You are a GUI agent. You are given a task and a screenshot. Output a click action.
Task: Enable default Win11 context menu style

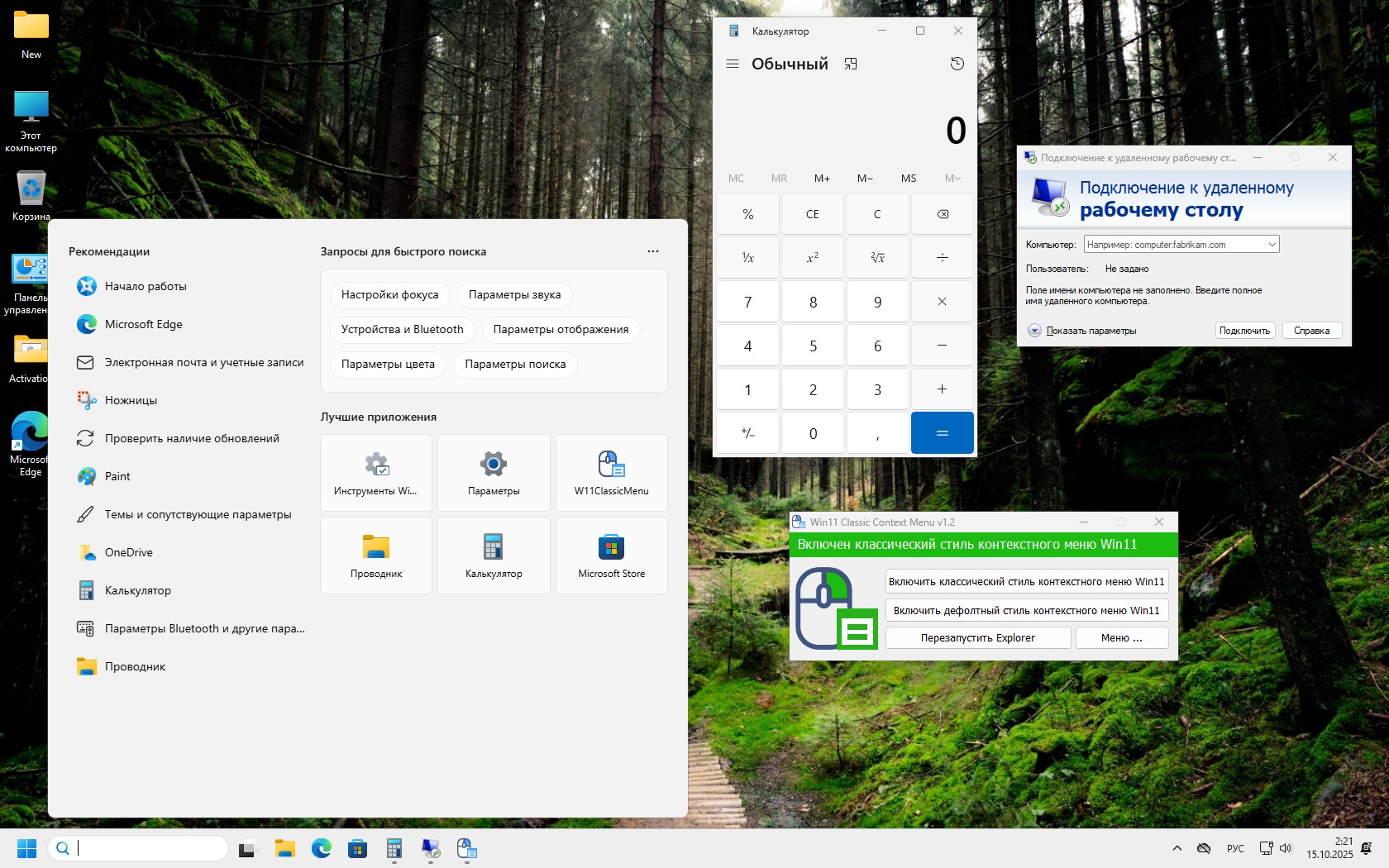tap(1026, 611)
